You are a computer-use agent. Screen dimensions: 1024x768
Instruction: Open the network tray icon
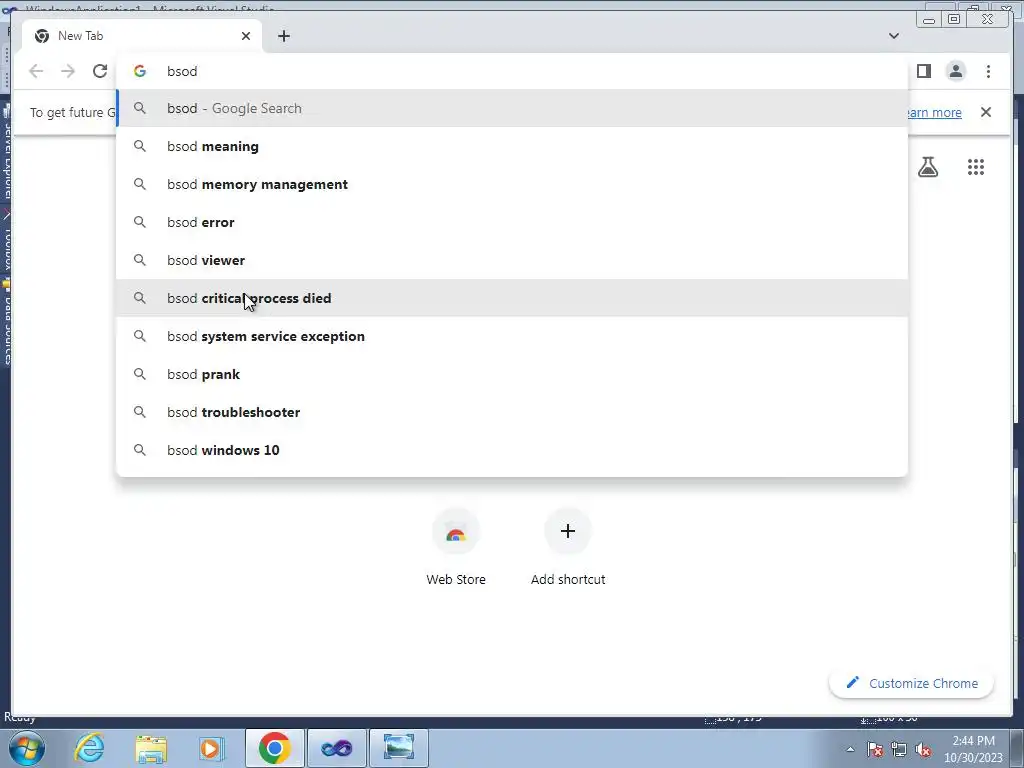click(899, 749)
